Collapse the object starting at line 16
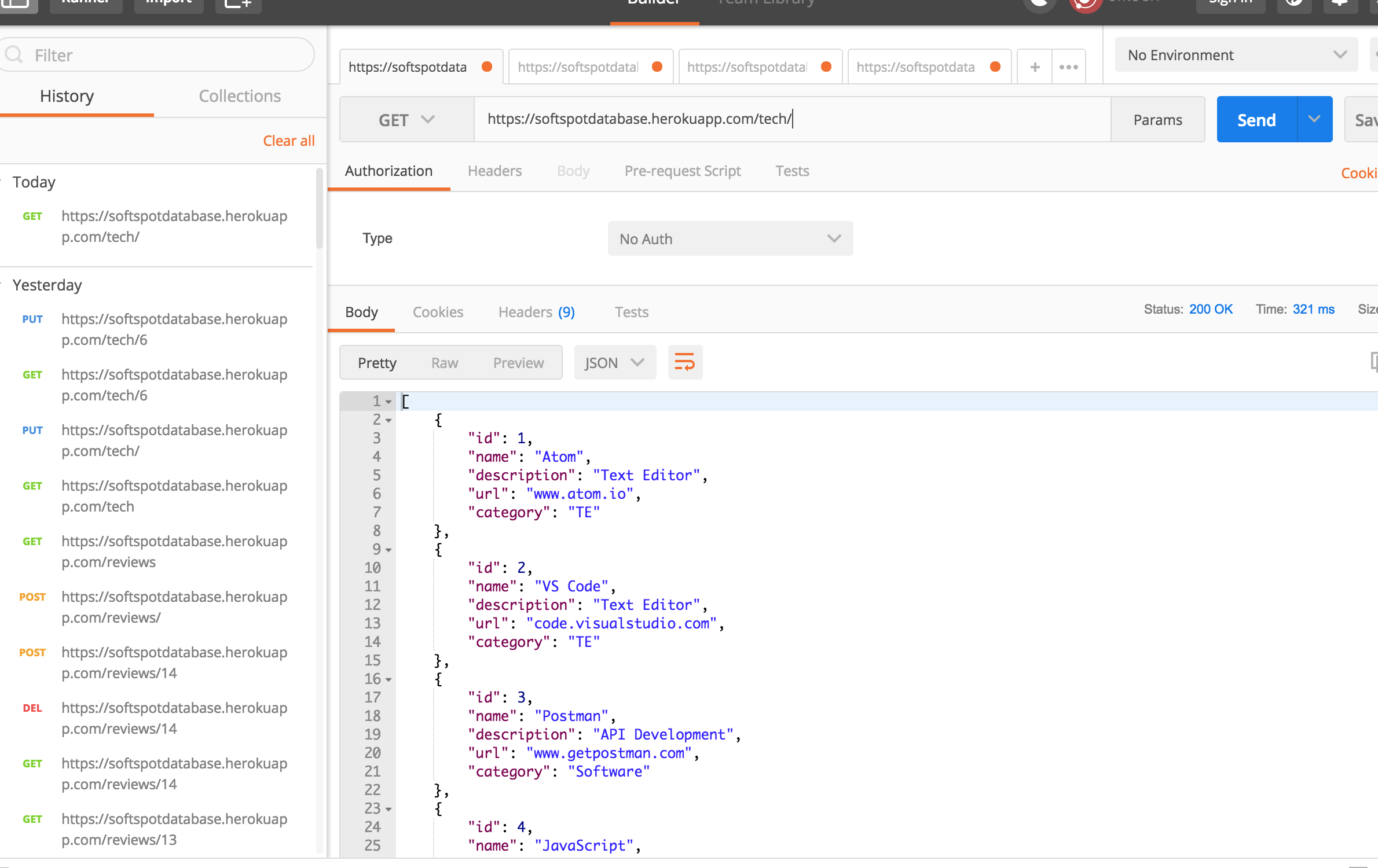 click(x=389, y=679)
